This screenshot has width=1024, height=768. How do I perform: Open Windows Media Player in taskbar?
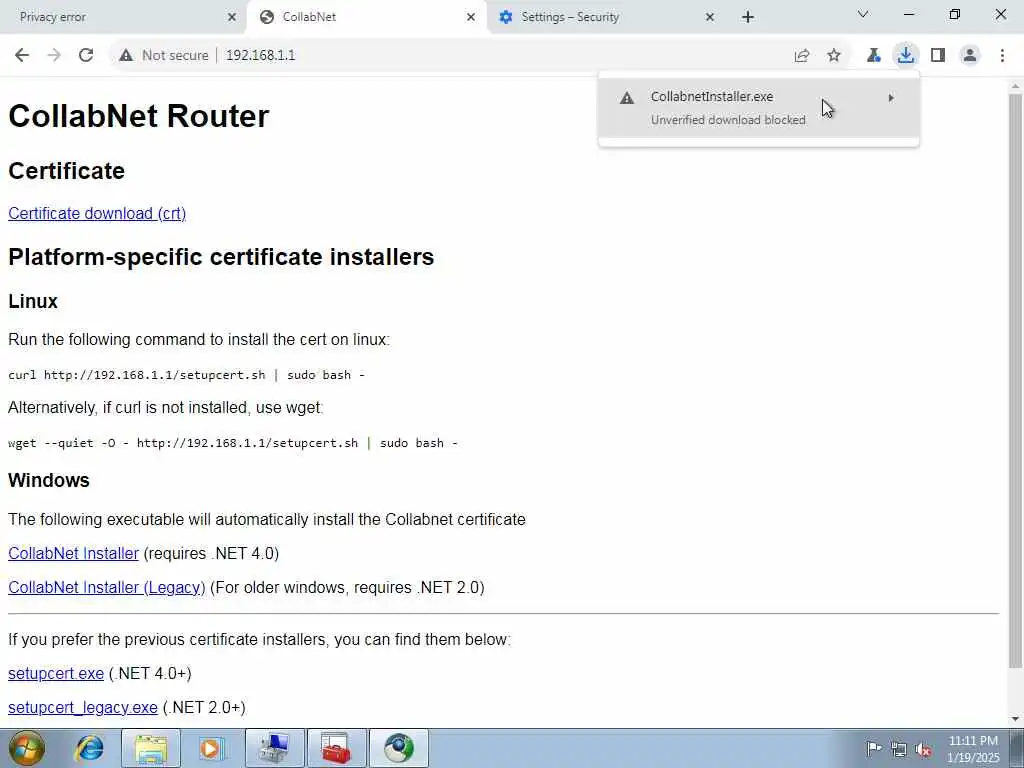pyautogui.click(x=211, y=748)
